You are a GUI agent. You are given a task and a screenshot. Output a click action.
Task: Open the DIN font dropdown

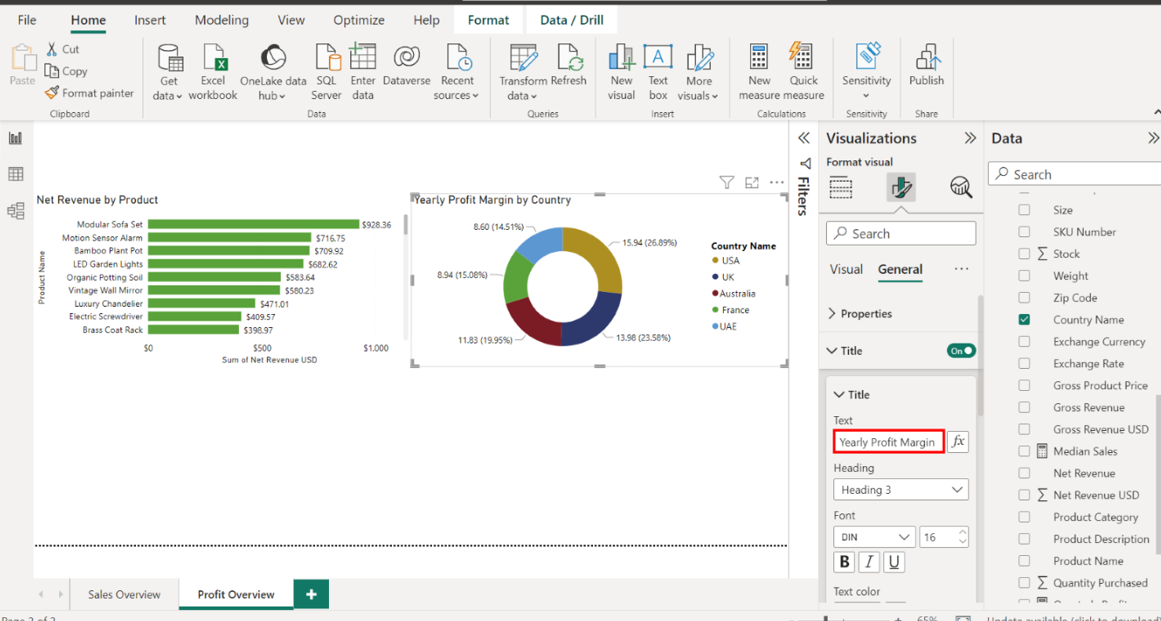[874, 537]
